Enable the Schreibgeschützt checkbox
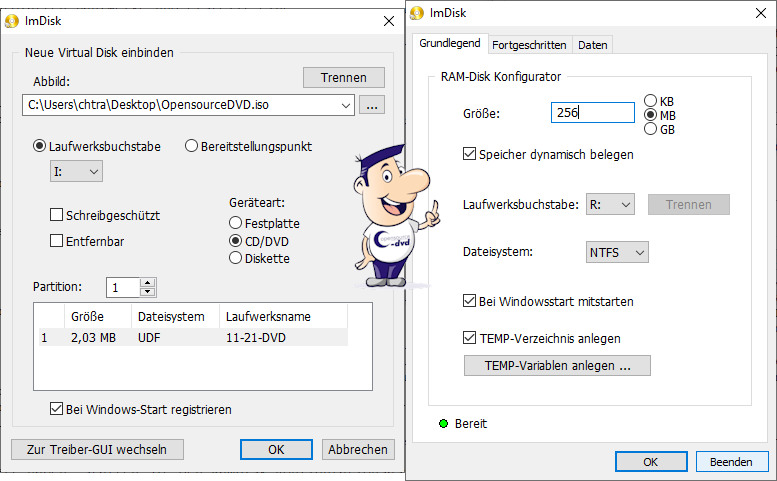This screenshot has height=481, width=777. [x=57, y=215]
